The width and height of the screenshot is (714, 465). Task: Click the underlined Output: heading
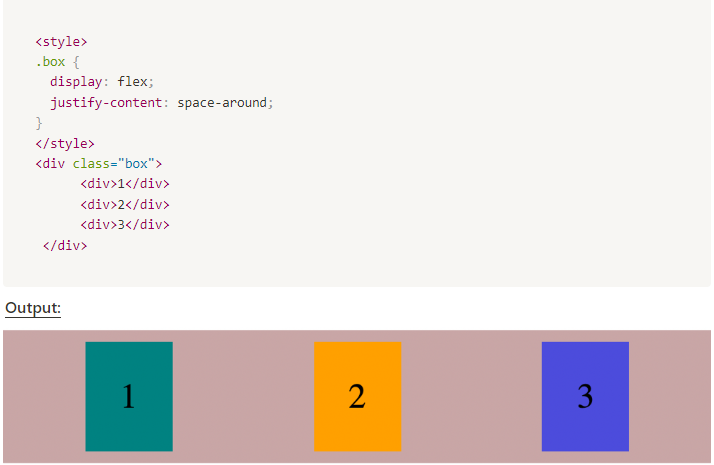33,308
